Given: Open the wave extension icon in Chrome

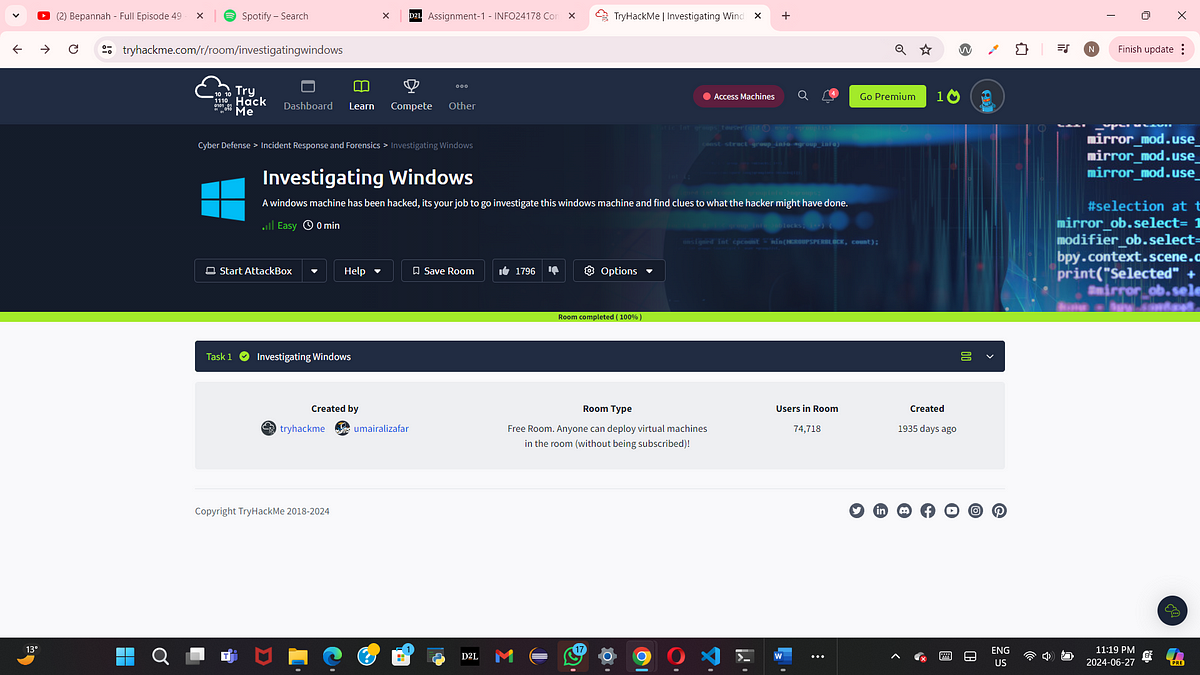Looking at the screenshot, I should tap(965, 49).
